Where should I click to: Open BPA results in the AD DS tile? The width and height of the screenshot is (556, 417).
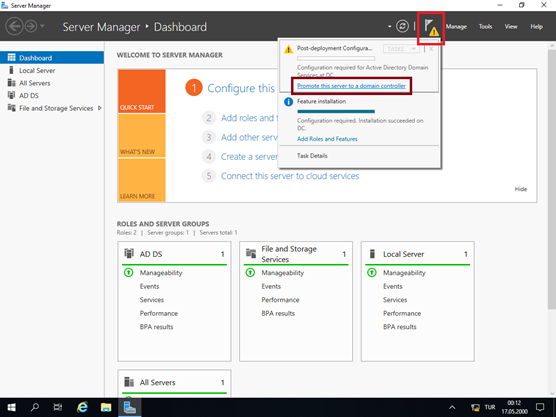coord(156,327)
